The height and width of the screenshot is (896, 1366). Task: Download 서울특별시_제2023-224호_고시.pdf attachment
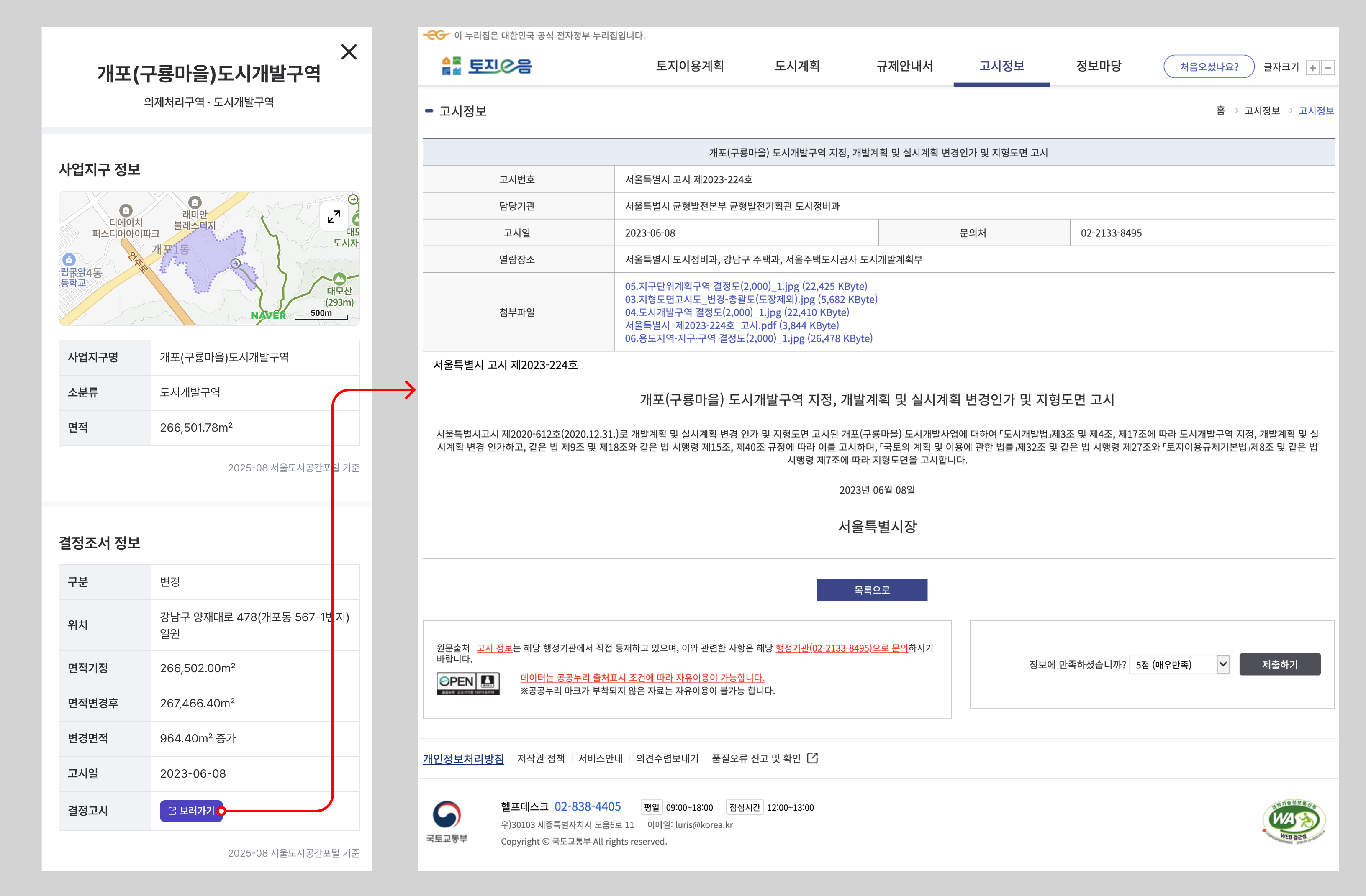point(731,325)
